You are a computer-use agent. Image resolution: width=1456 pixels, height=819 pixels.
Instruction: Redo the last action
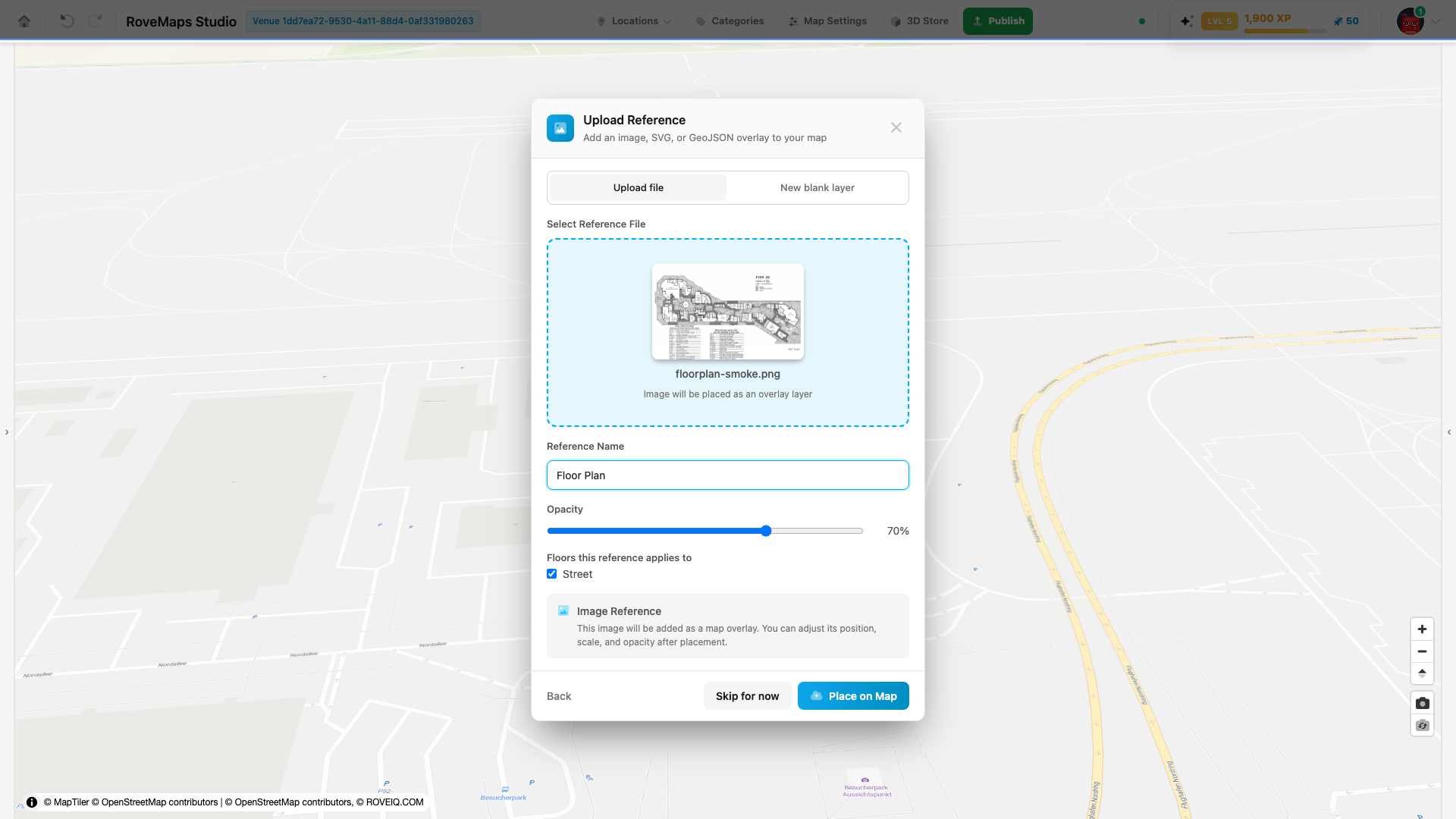[x=95, y=21]
